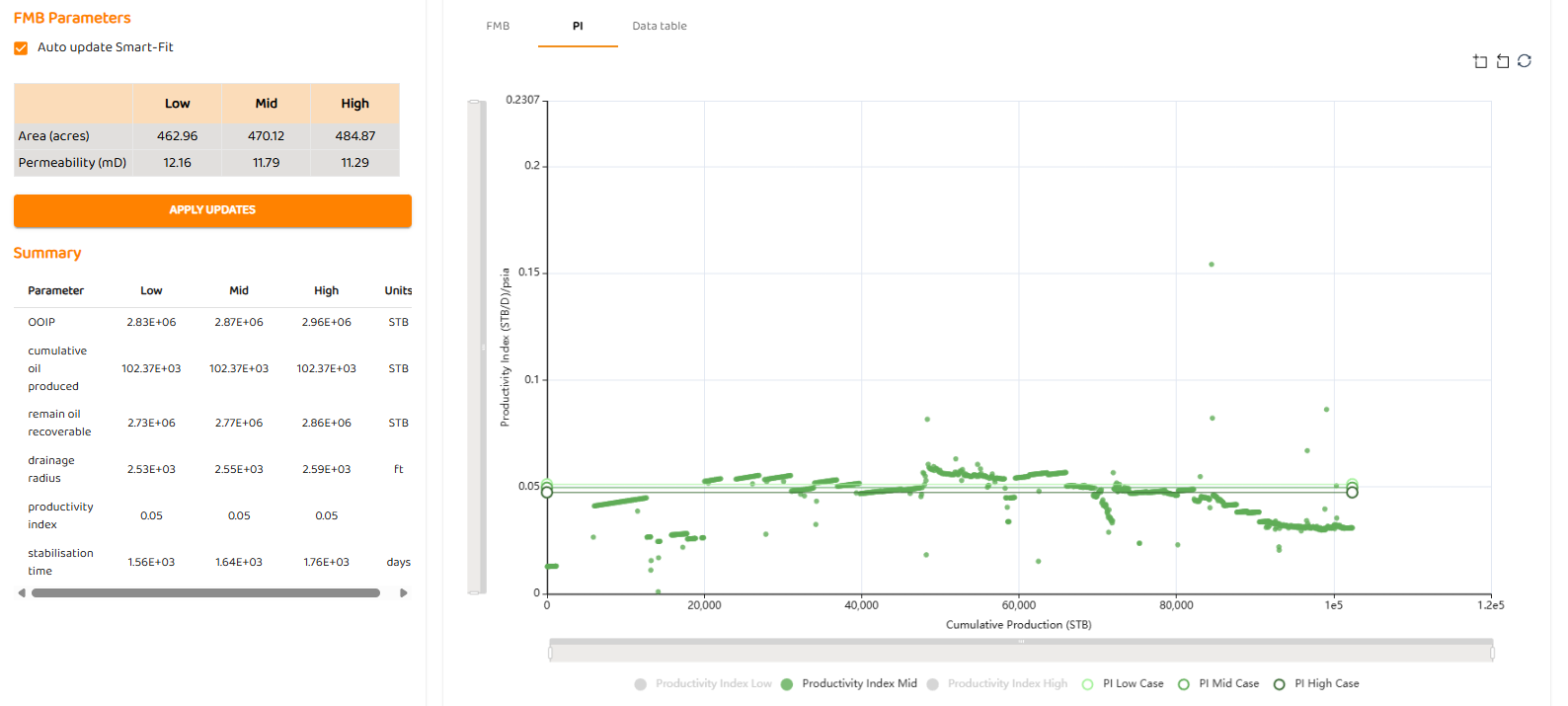Toggle PI High Case legend entry

(x=1316, y=684)
